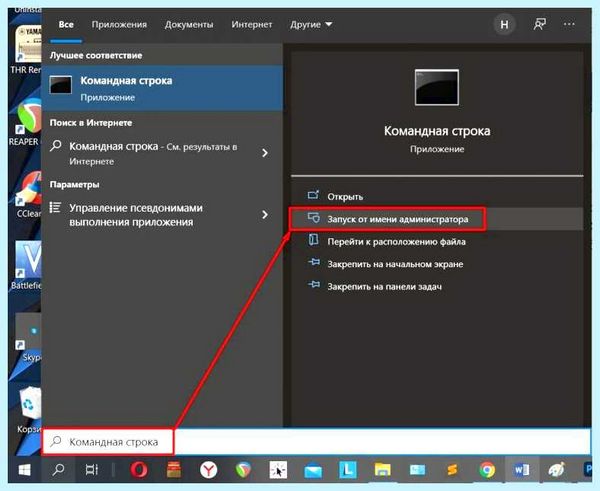Viewport: 600px width, 491px height.
Task: Click the H user account avatar
Action: click(x=504, y=25)
